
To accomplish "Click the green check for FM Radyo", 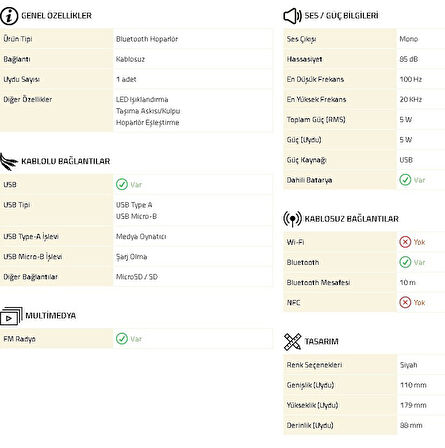I will [x=122, y=339].
